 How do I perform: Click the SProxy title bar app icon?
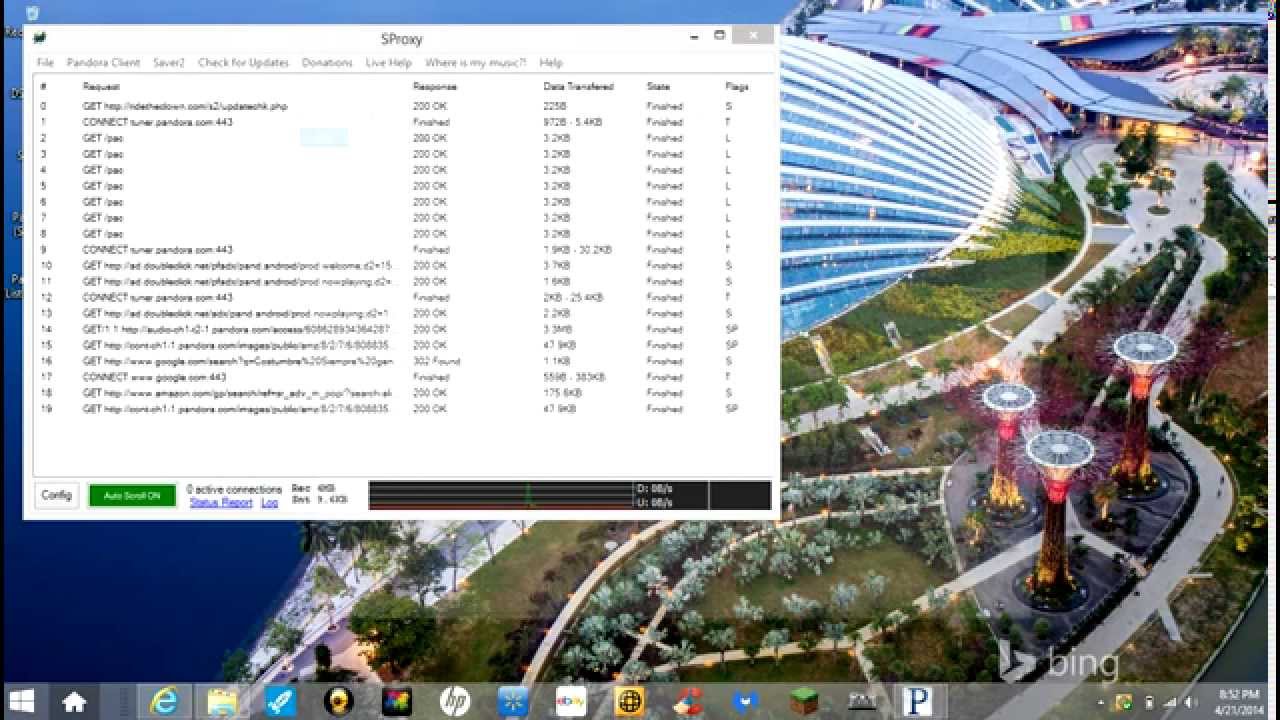point(39,38)
